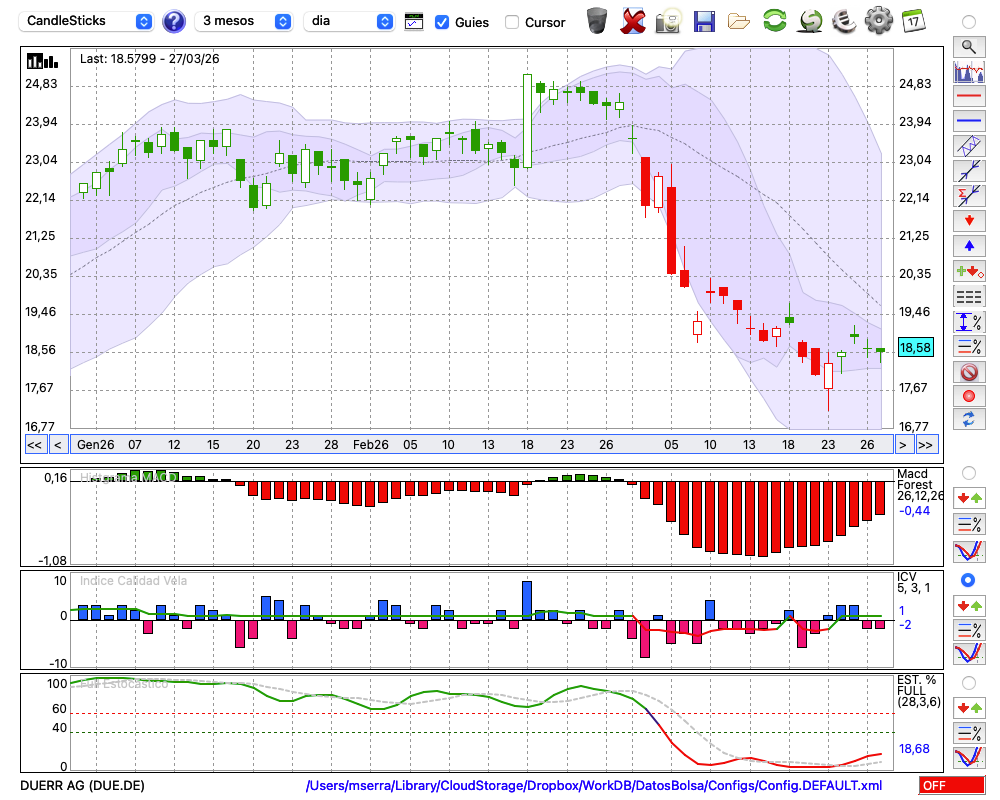Screen dimensions: 1000x800
Task: Click the dashed horizontal lines tool
Action: [x=969, y=297]
